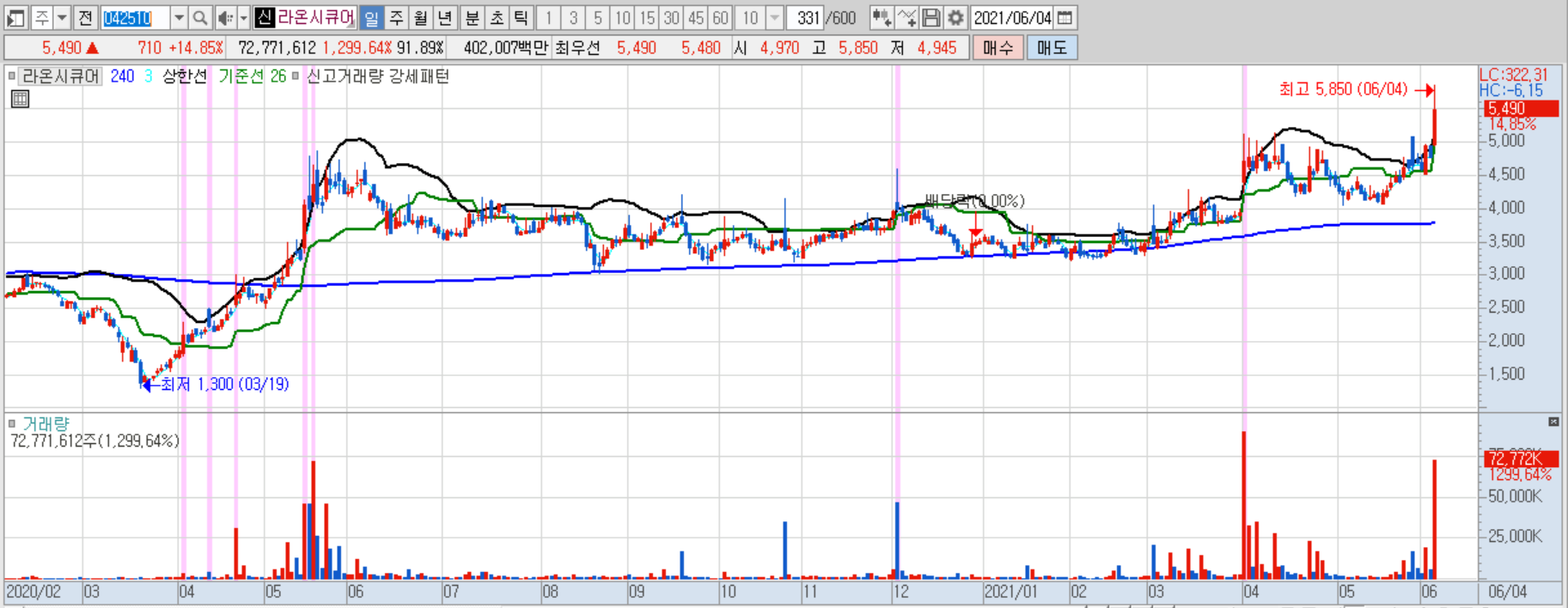The image size is (1568, 608).
Task: Click the low price 4,945 value
Action: (x=937, y=48)
